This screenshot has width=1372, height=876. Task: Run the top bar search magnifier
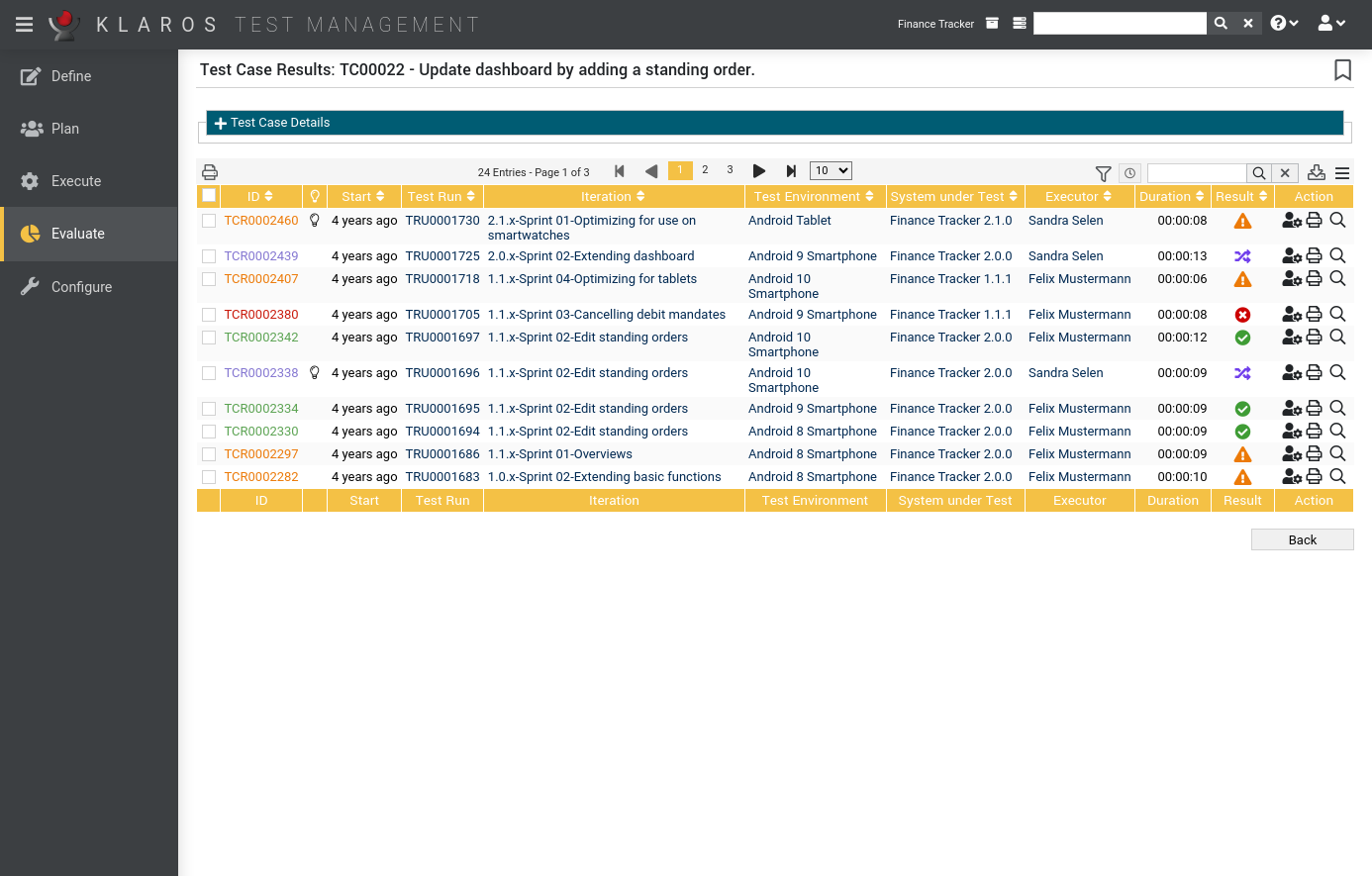pos(1221,23)
